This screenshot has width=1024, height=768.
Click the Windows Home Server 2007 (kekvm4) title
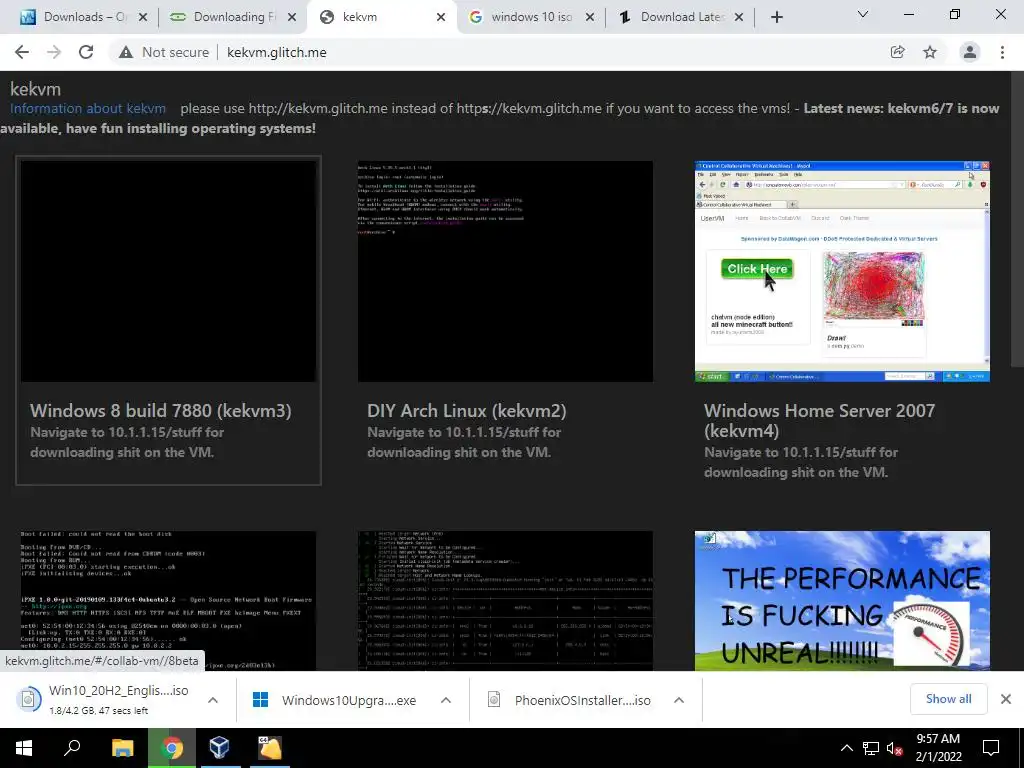click(820, 421)
